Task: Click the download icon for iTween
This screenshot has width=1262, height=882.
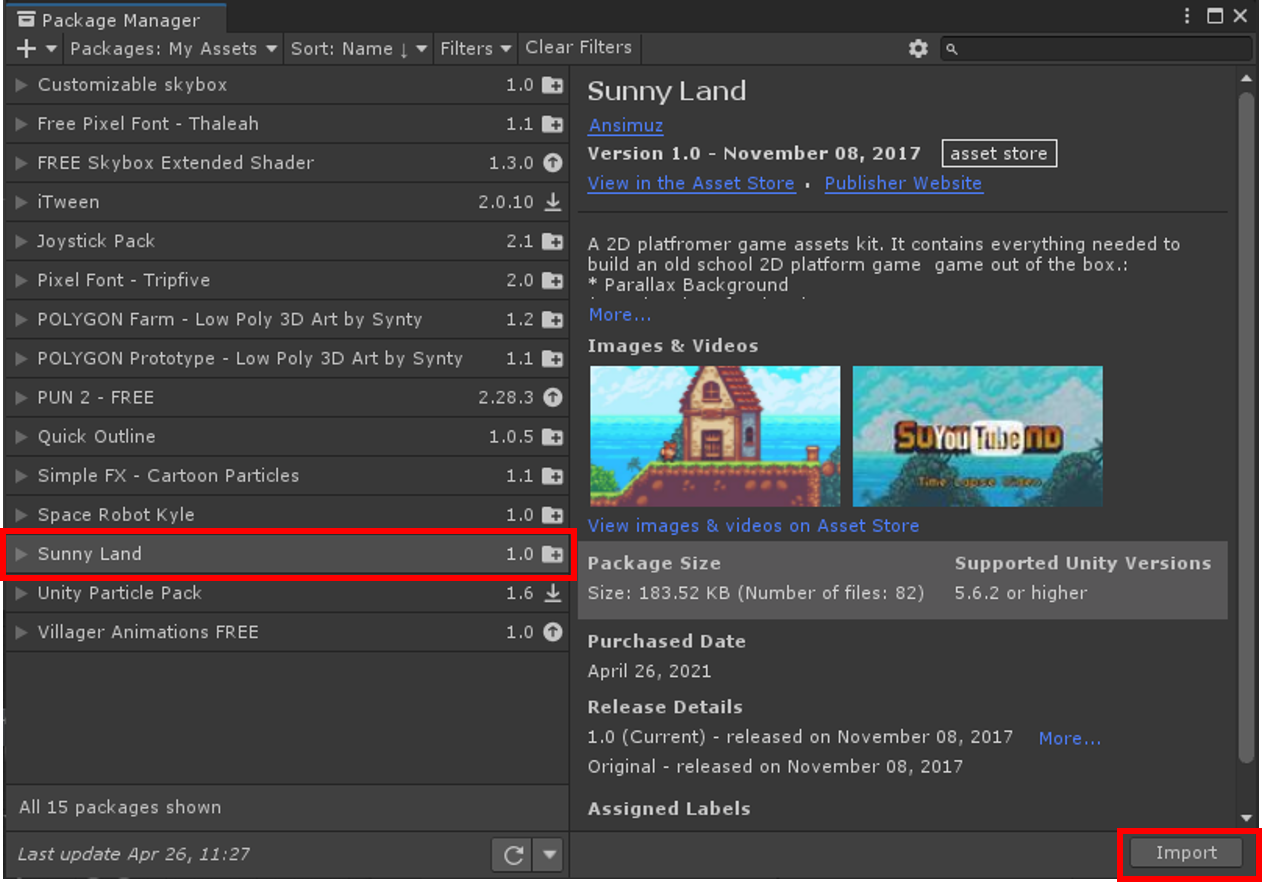Action: pos(552,202)
